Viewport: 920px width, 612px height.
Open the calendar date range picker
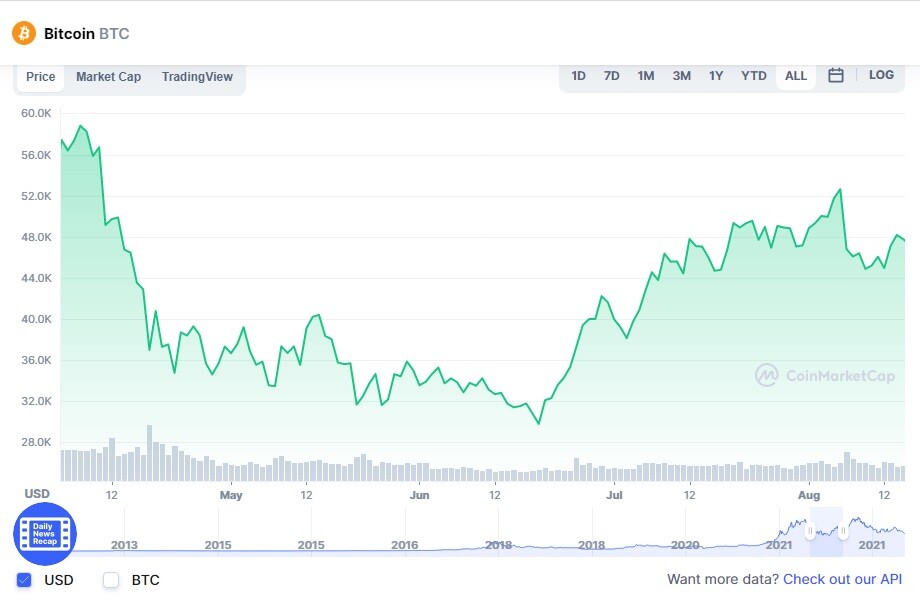coord(836,75)
